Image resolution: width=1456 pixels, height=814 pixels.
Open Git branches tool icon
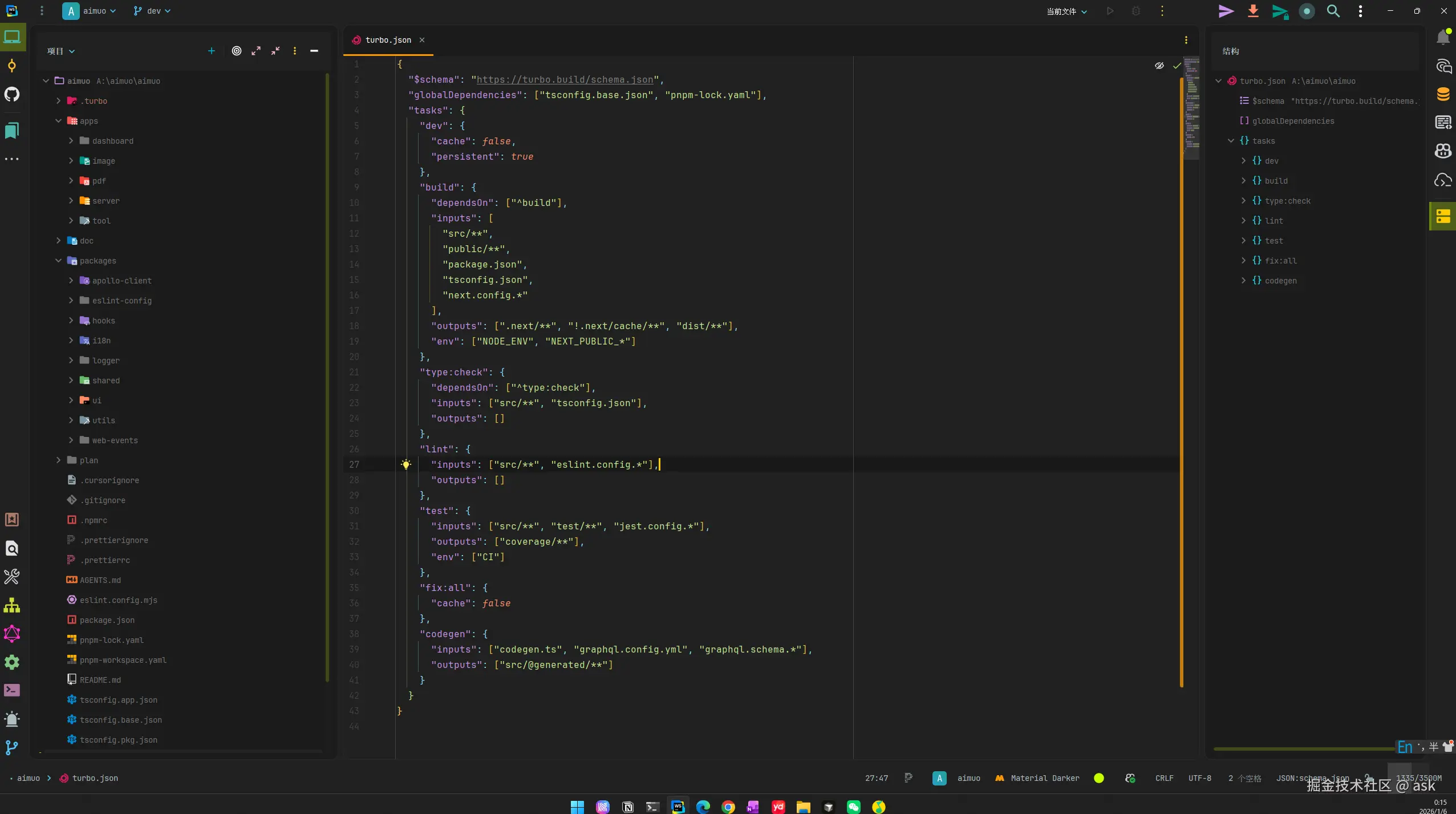point(12,747)
